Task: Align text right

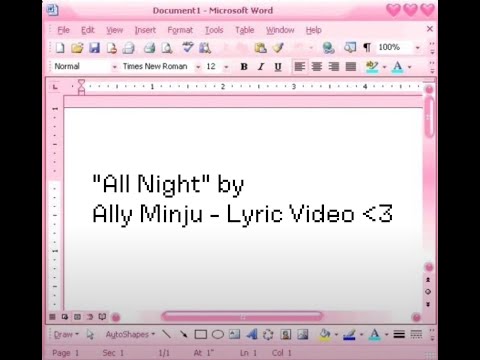Action: pos(334,67)
